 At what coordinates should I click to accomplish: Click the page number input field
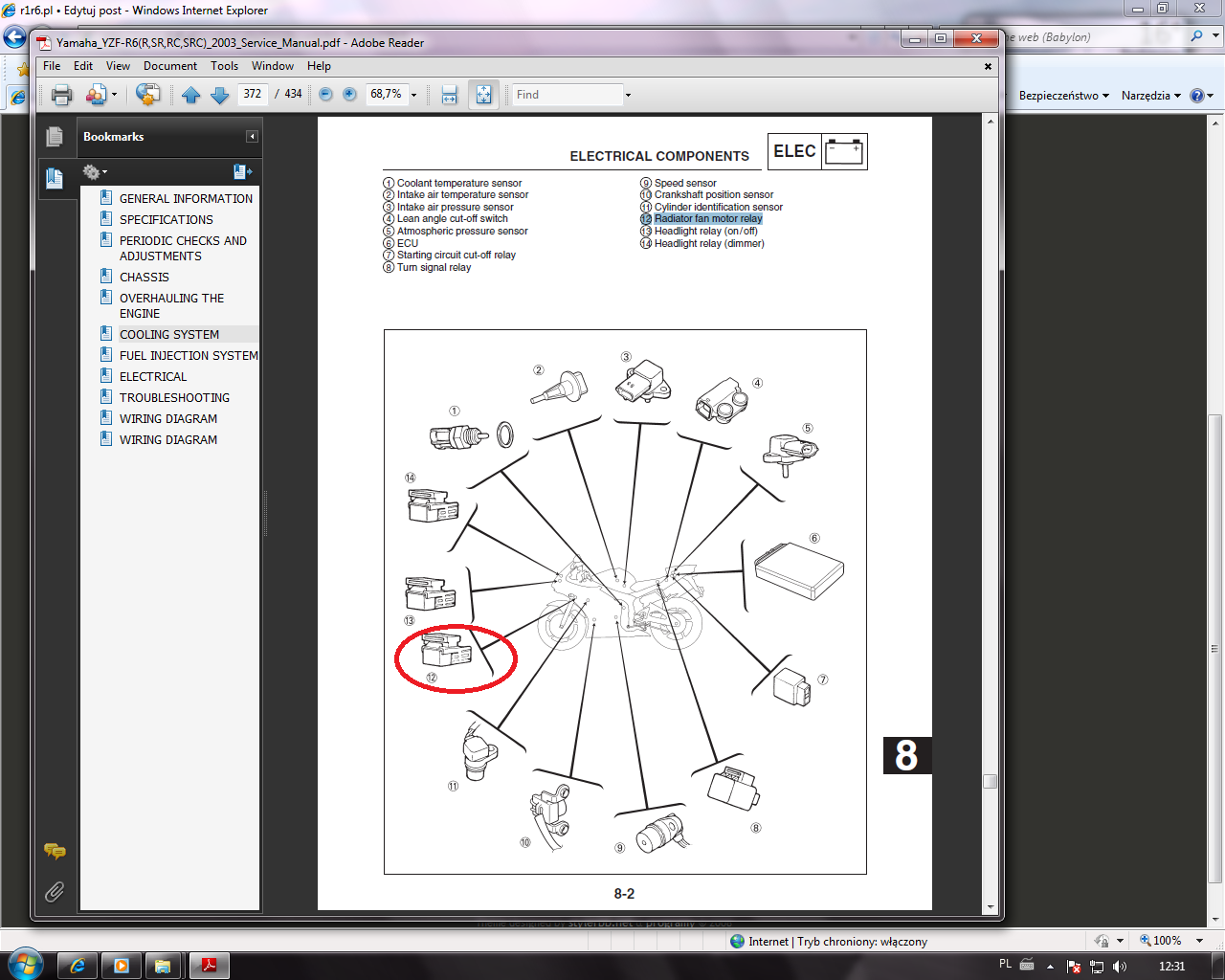253,94
